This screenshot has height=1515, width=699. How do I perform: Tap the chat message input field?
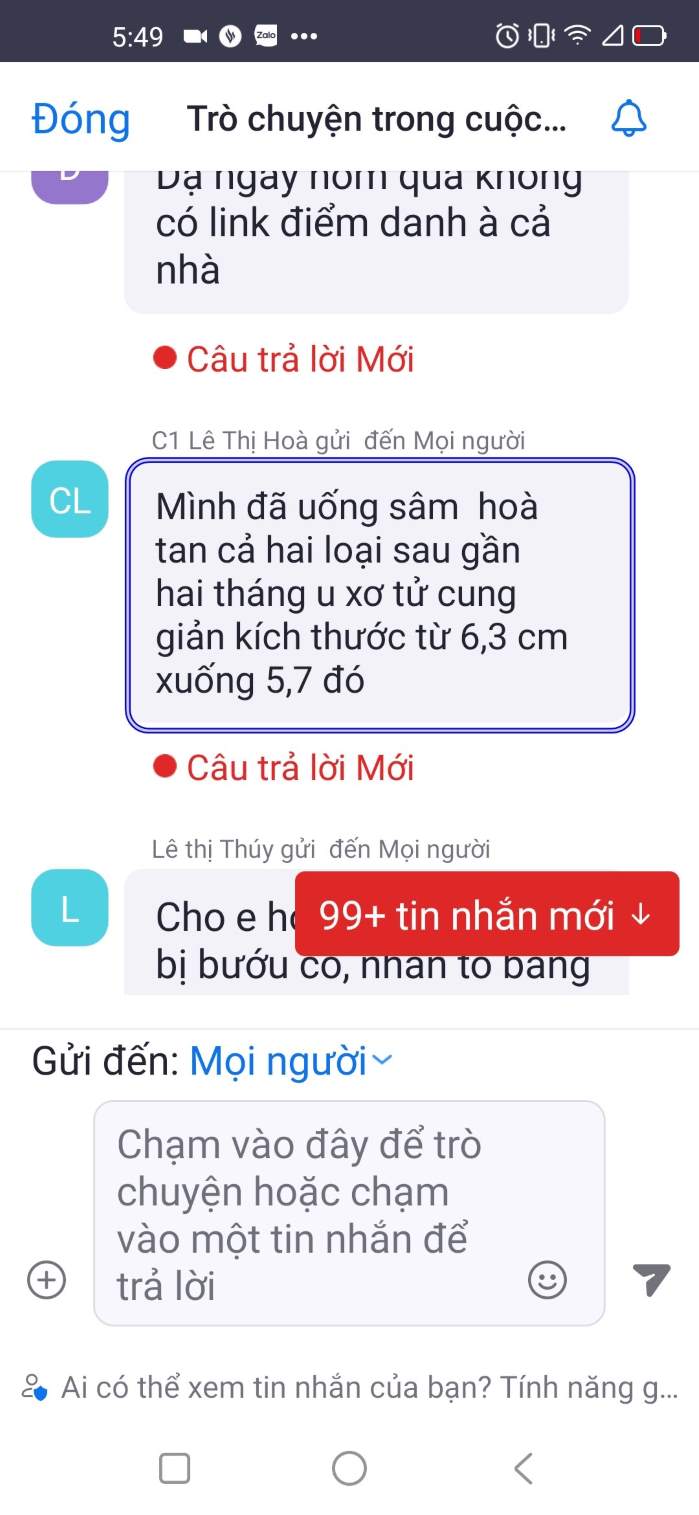349,1213
